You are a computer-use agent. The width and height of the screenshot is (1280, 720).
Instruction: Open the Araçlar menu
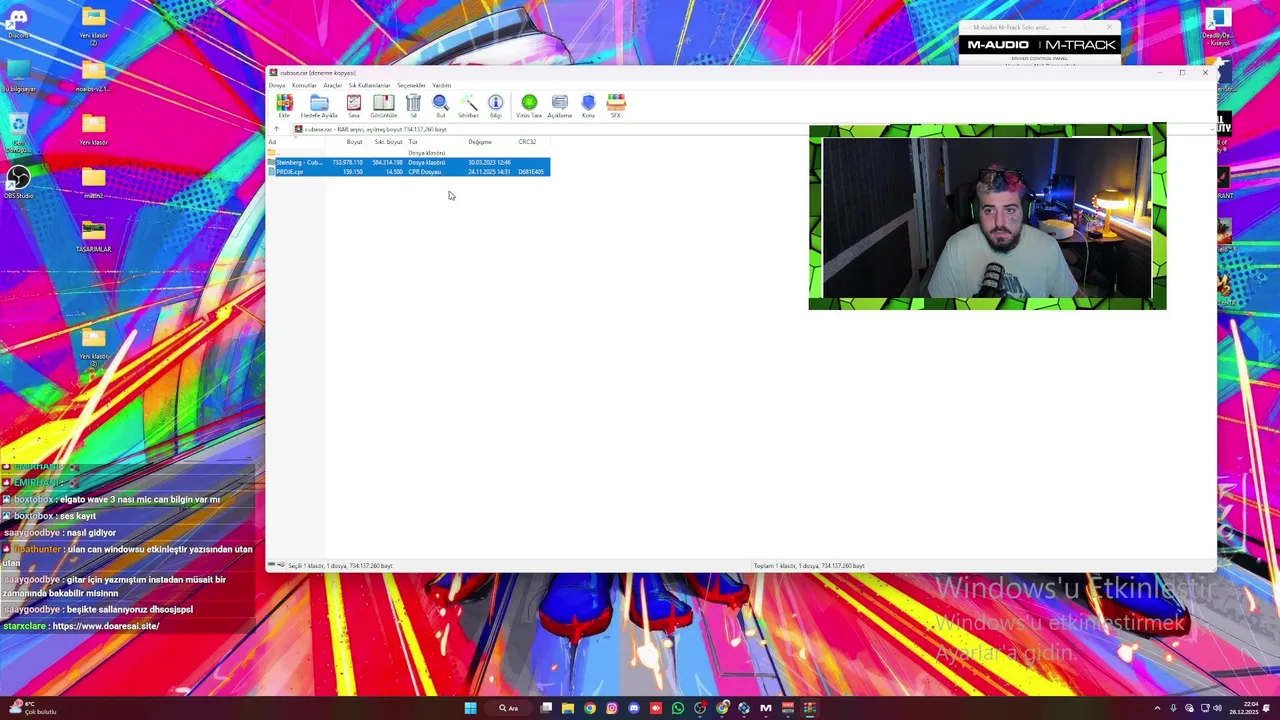click(x=333, y=85)
